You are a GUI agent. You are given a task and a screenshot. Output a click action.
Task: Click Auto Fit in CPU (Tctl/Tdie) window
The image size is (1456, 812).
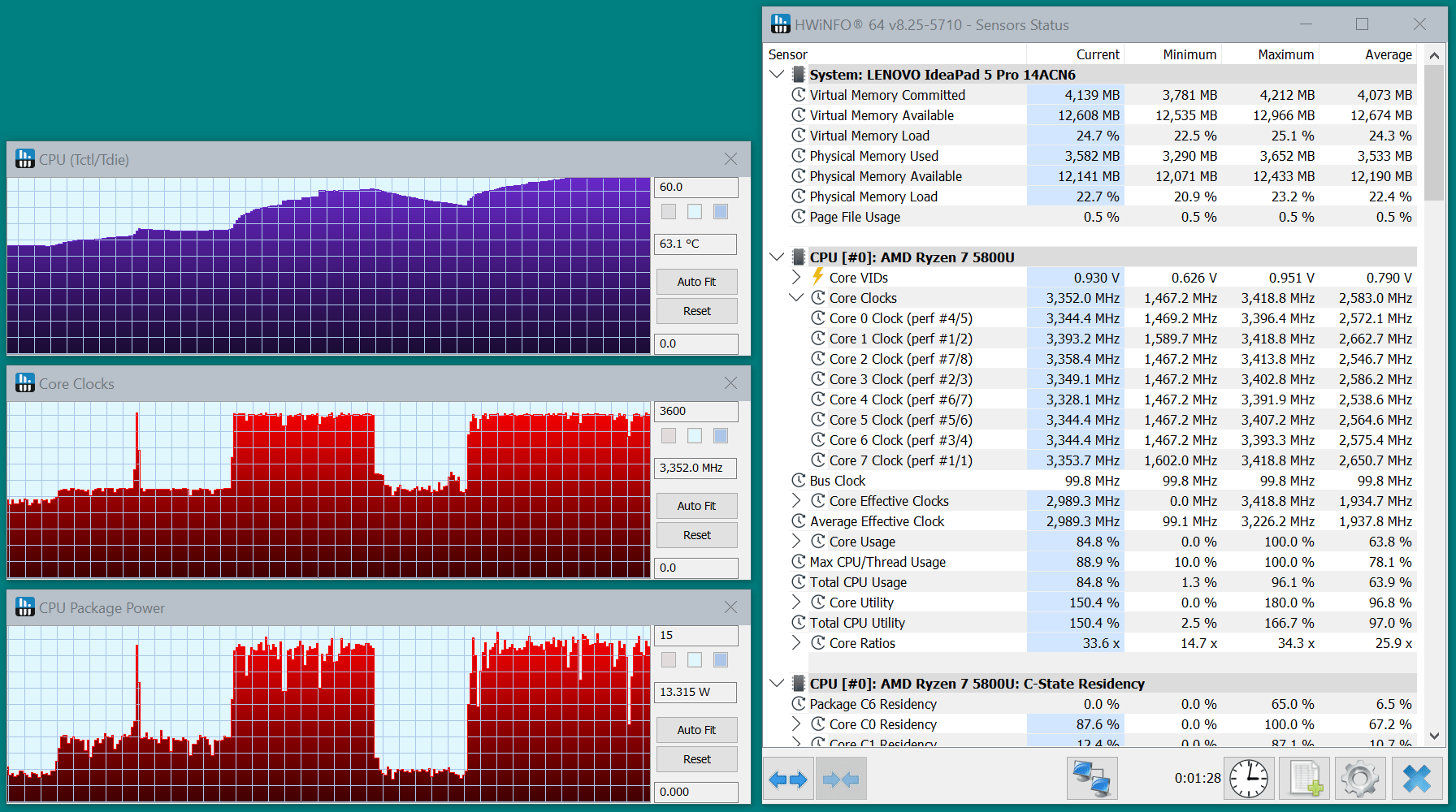click(696, 282)
